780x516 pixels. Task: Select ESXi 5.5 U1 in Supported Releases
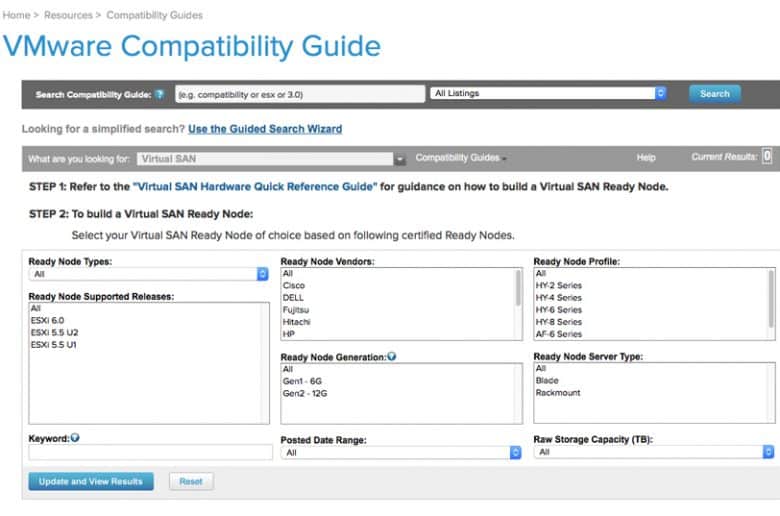click(53, 345)
